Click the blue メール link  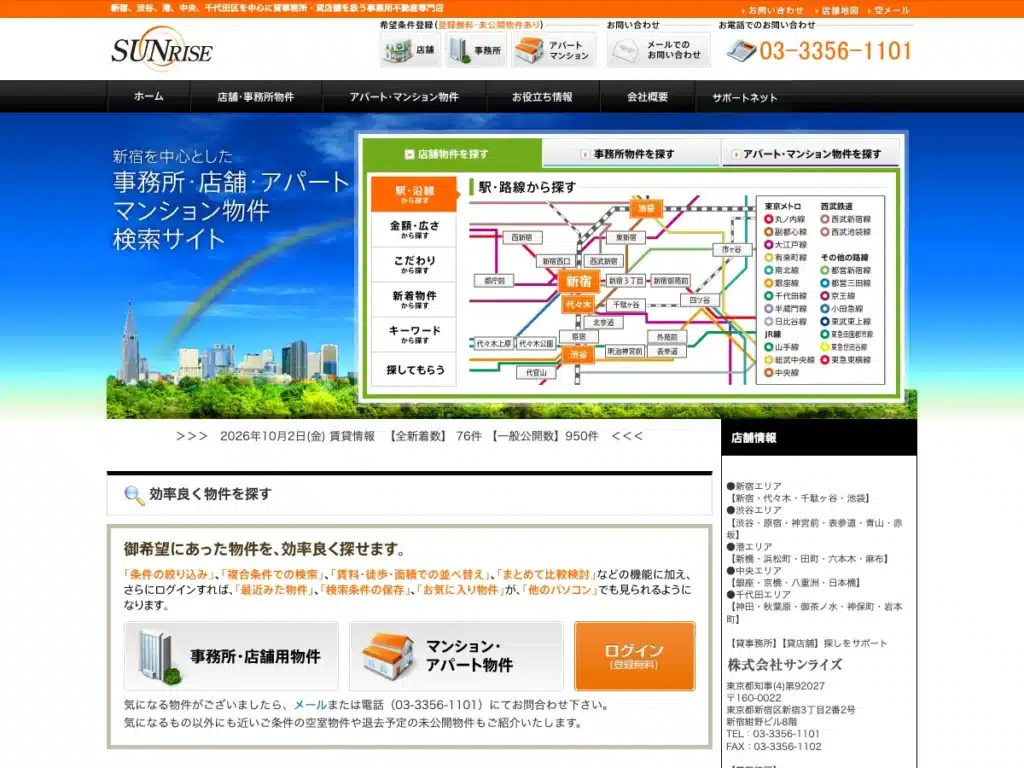(x=310, y=705)
